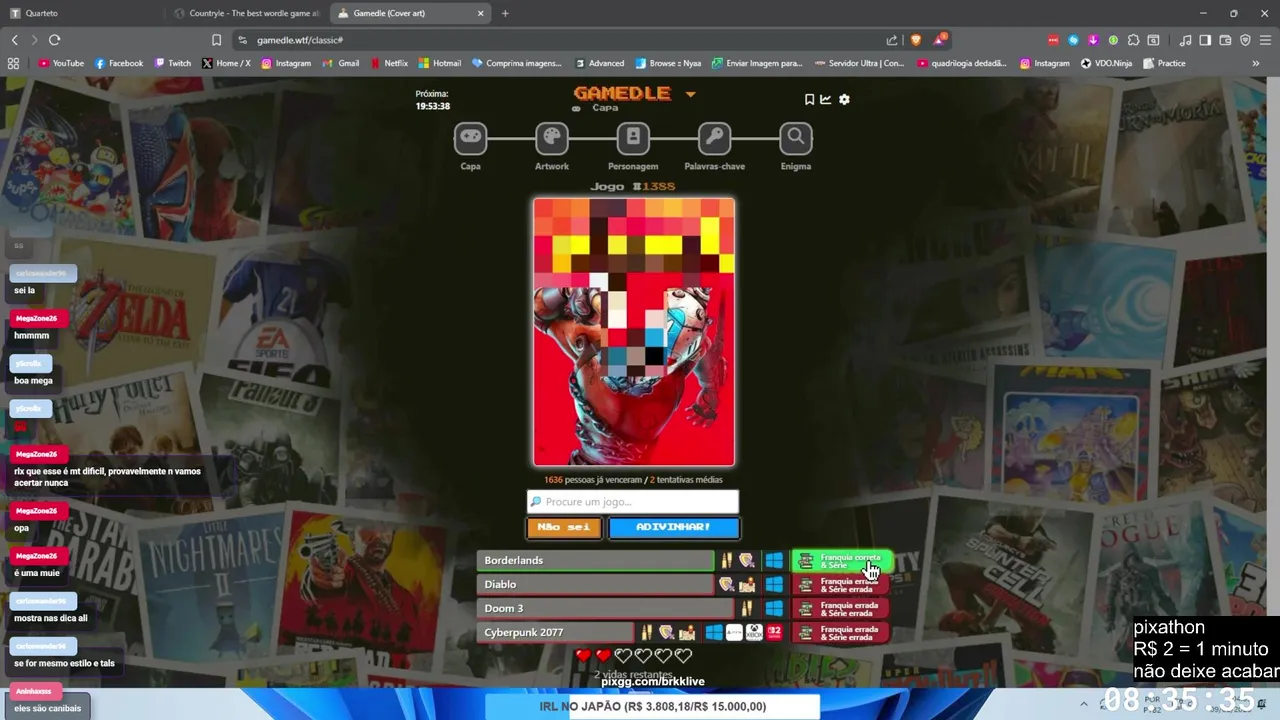Click the Windows platform icon in Borderlands row
Screen dimensions: 1280x720
click(774, 560)
